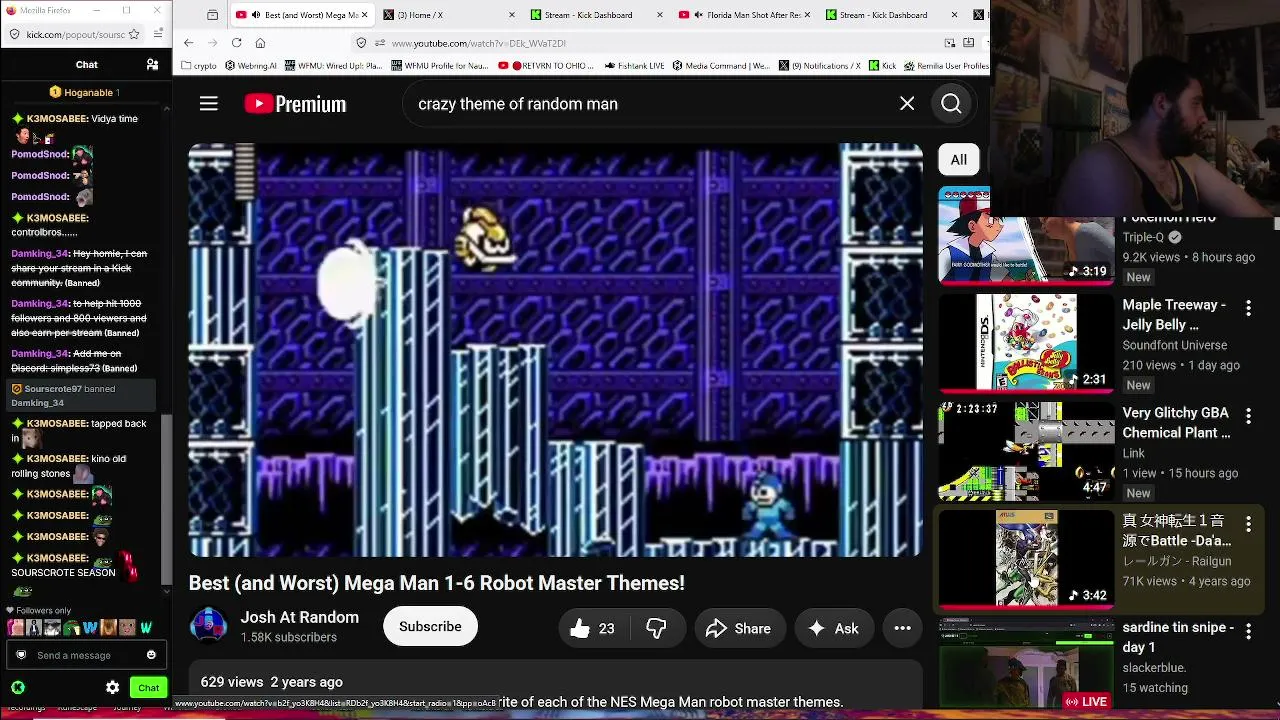The image size is (1280, 720).
Task: Open the browser home page
Action: pyautogui.click(x=260, y=43)
